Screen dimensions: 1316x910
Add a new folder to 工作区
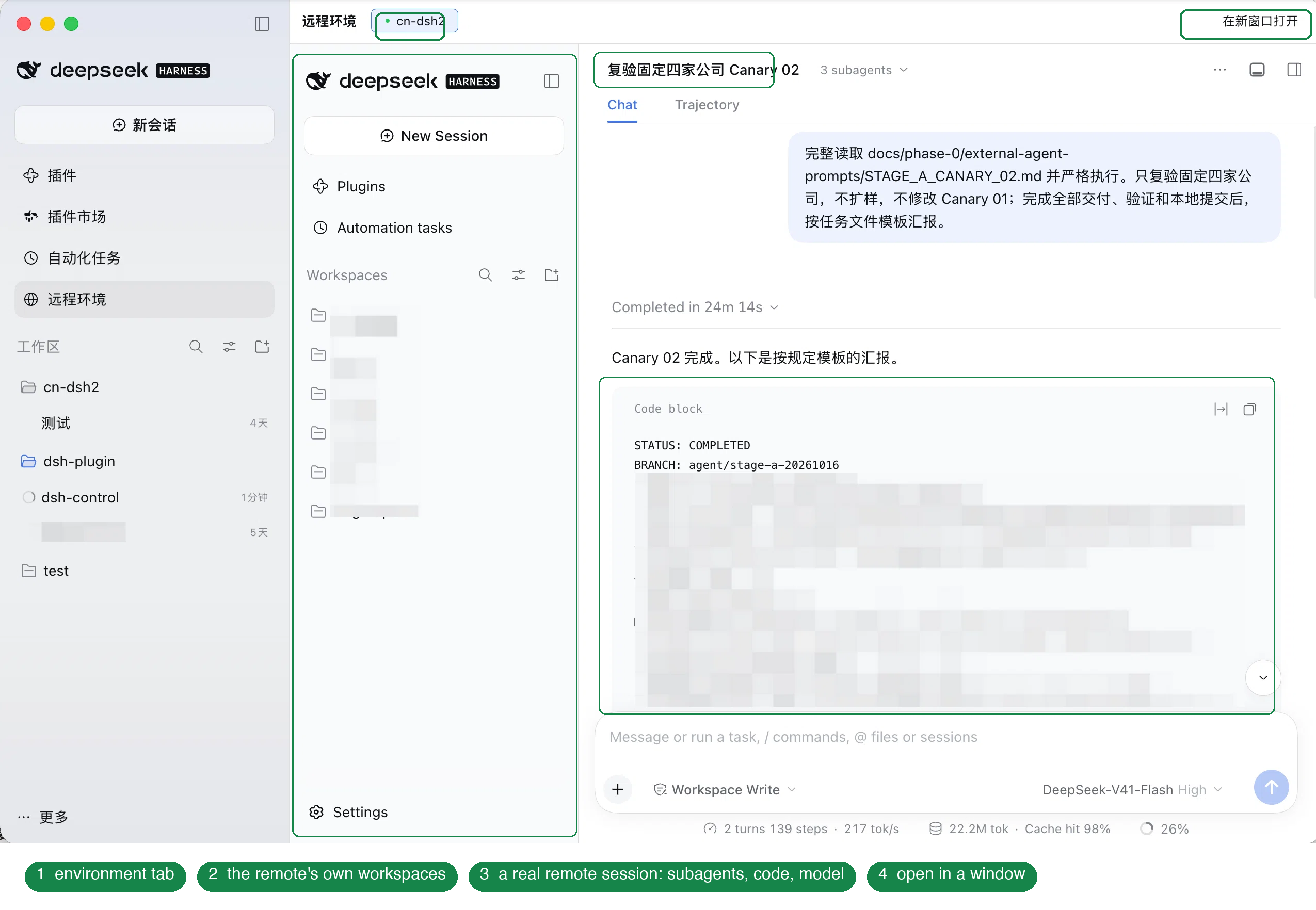[x=262, y=347]
